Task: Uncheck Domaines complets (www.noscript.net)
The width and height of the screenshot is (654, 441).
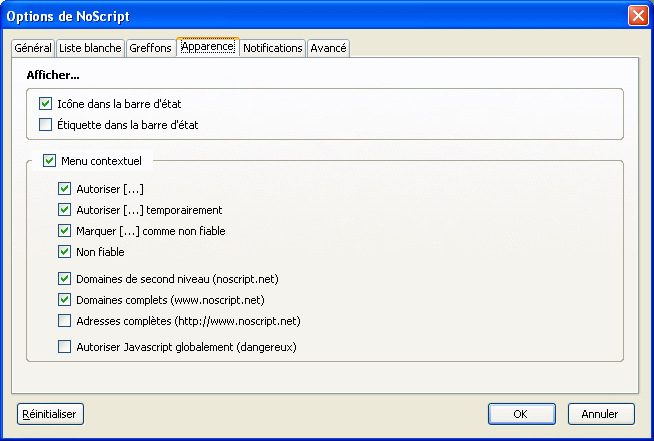Action: (x=64, y=300)
